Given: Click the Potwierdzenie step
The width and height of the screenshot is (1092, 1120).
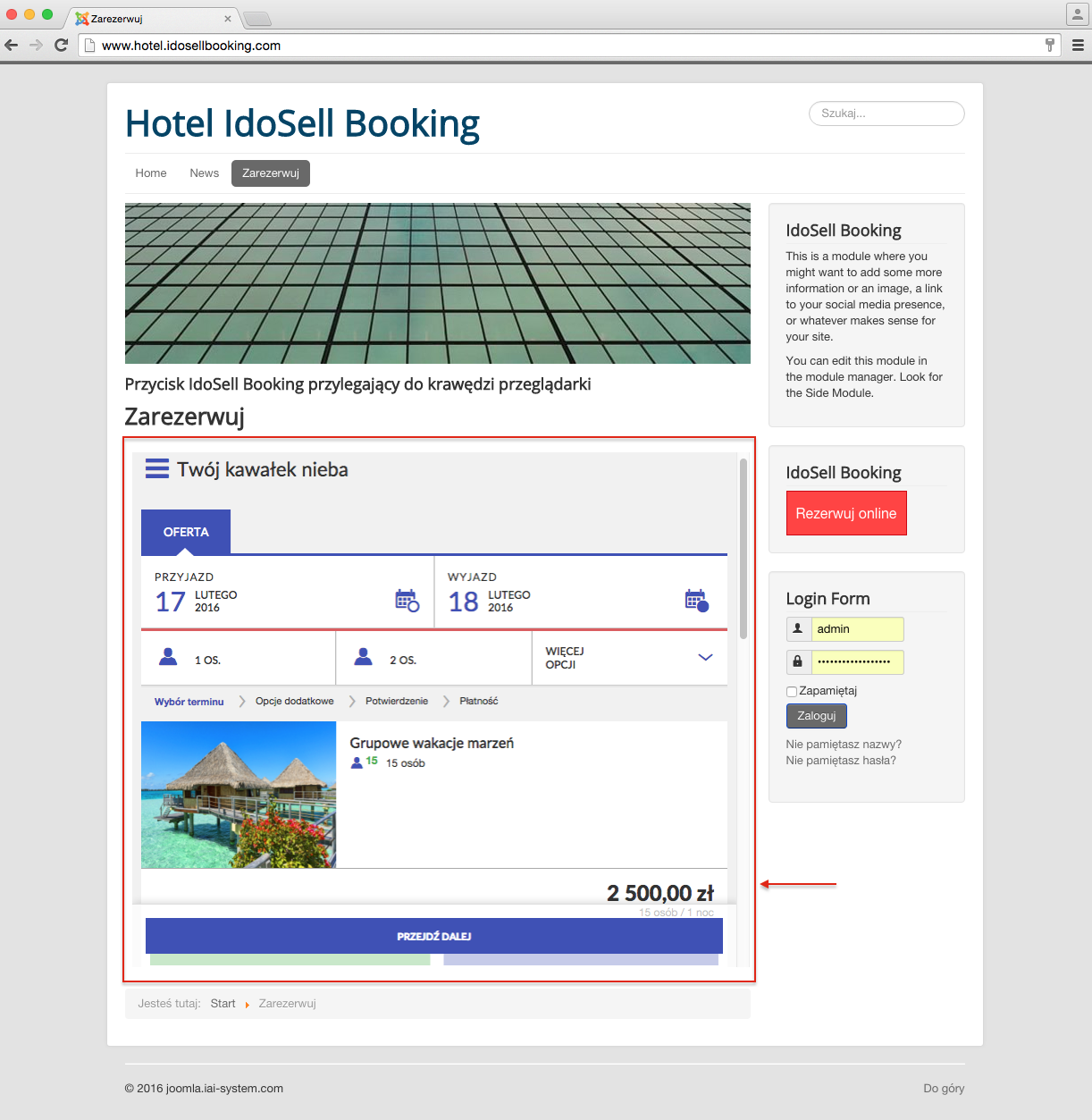Looking at the screenshot, I should pos(397,702).
